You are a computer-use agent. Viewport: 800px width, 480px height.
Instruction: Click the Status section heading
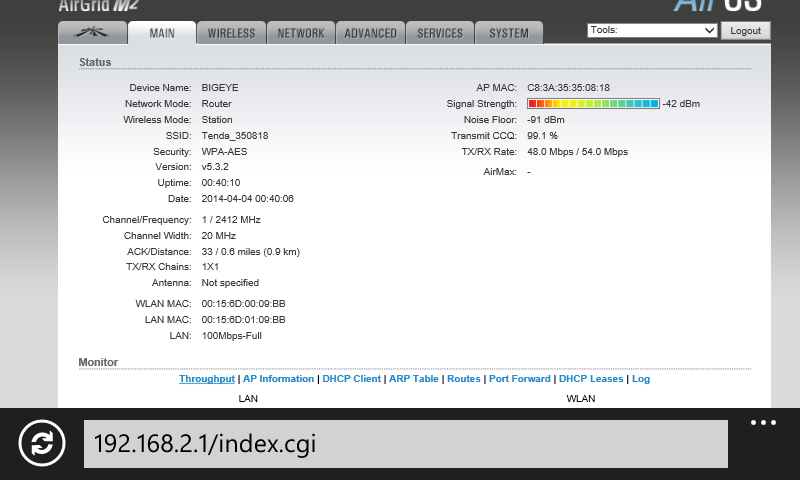tap(95, 62)
